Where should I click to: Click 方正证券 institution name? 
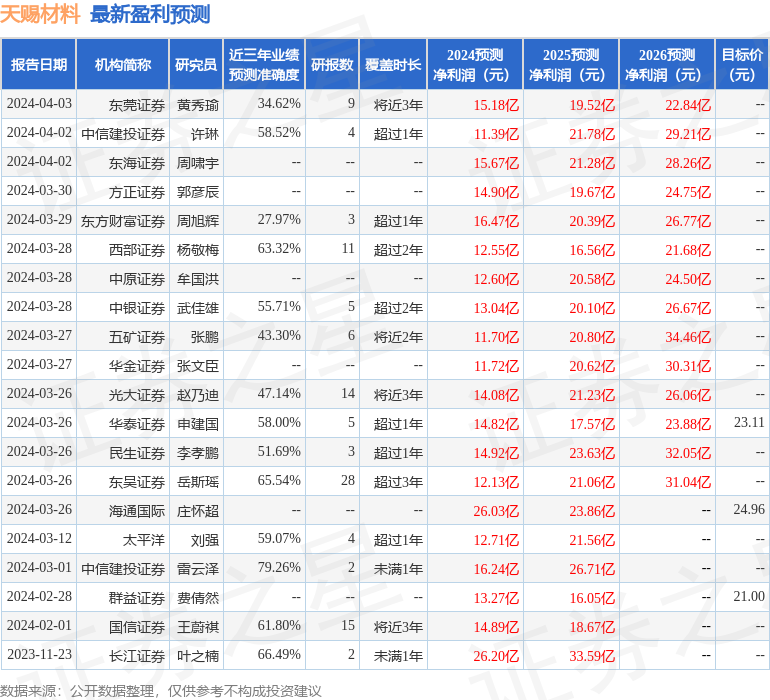137,192
